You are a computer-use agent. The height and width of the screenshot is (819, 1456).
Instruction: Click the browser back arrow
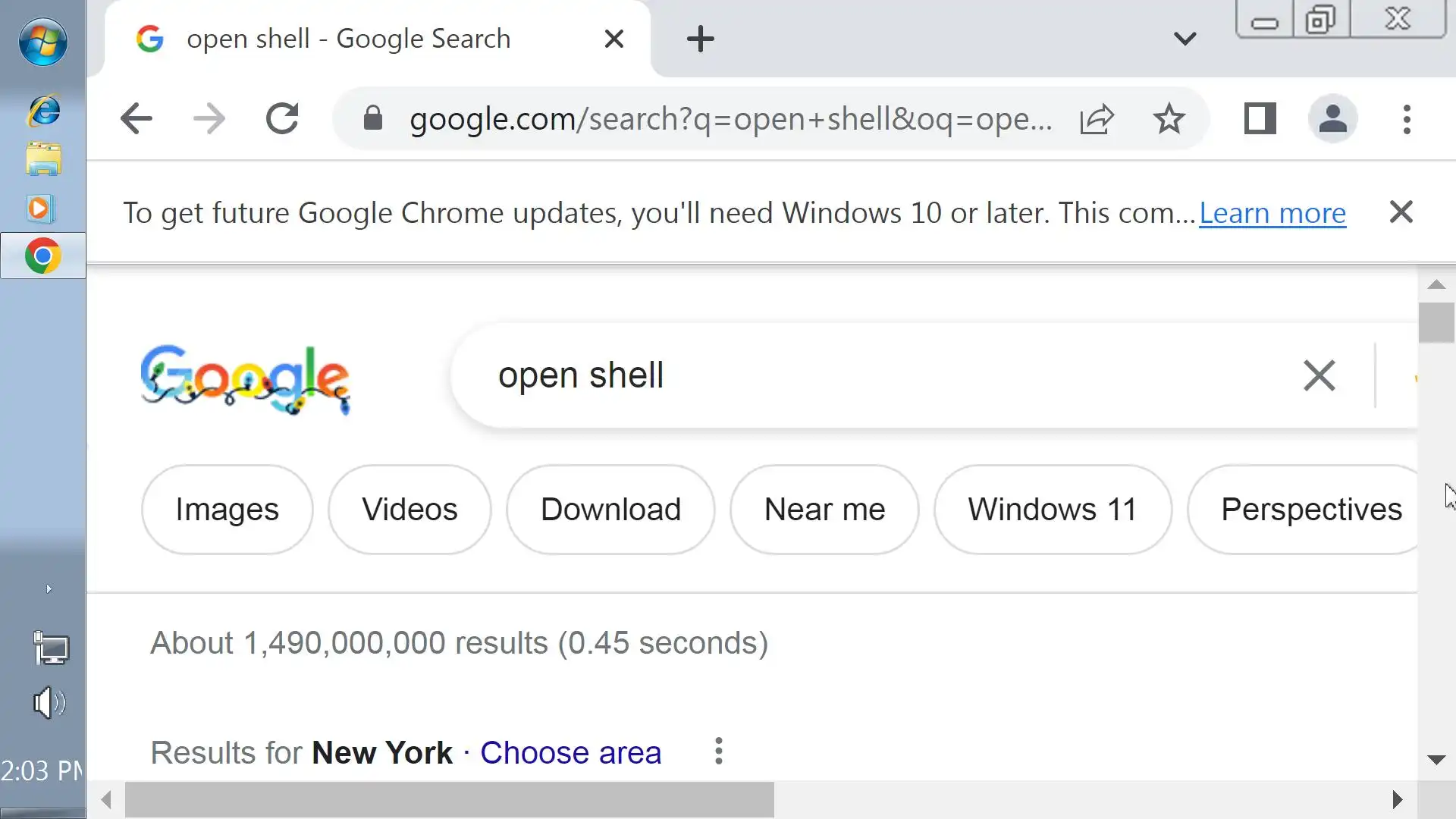pos(136,119)
